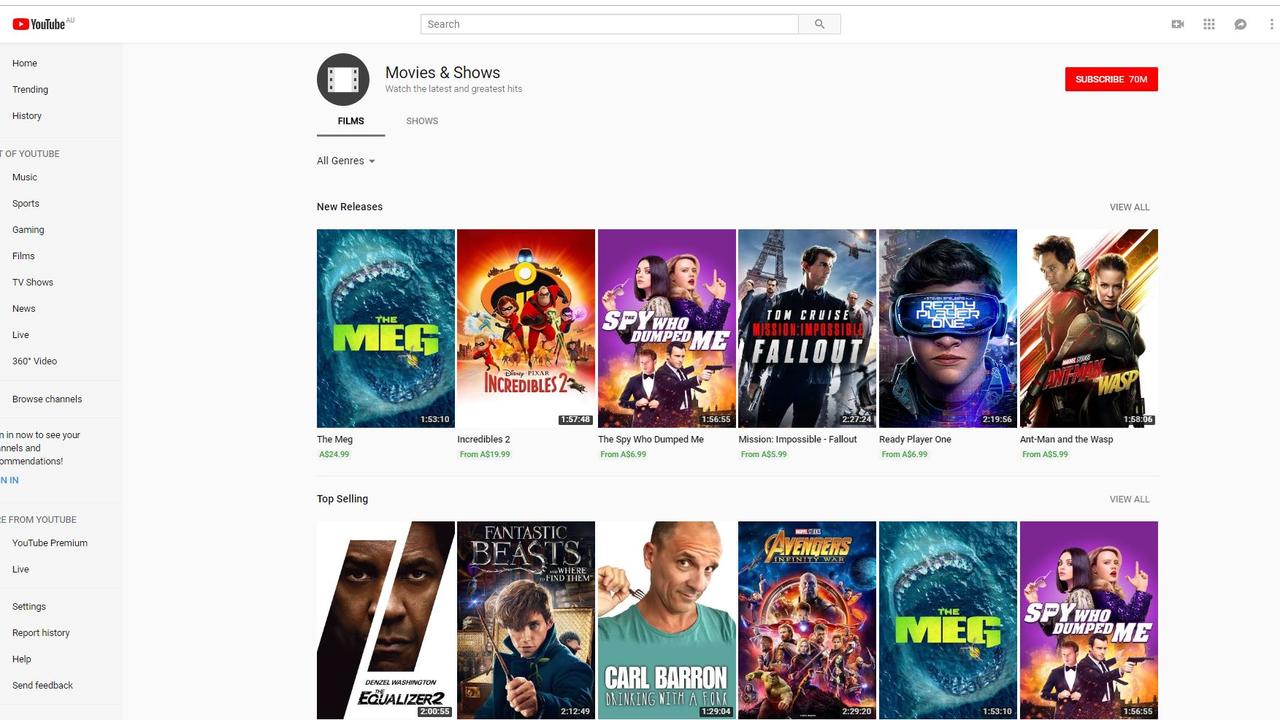Click 'Ant-Man and the Wasp' title text
This screenshot has width=1280, height=720.
coord(1066,439)
